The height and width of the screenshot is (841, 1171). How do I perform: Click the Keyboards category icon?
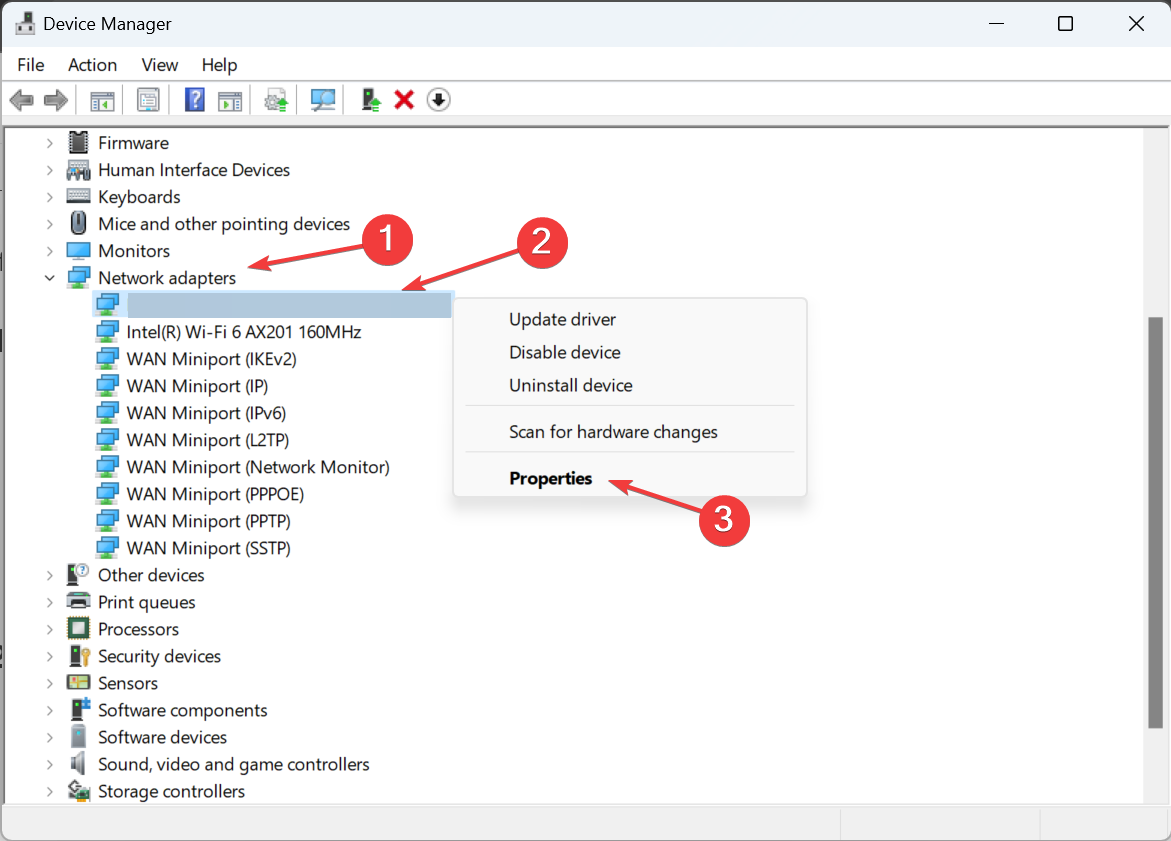(78, 196)
